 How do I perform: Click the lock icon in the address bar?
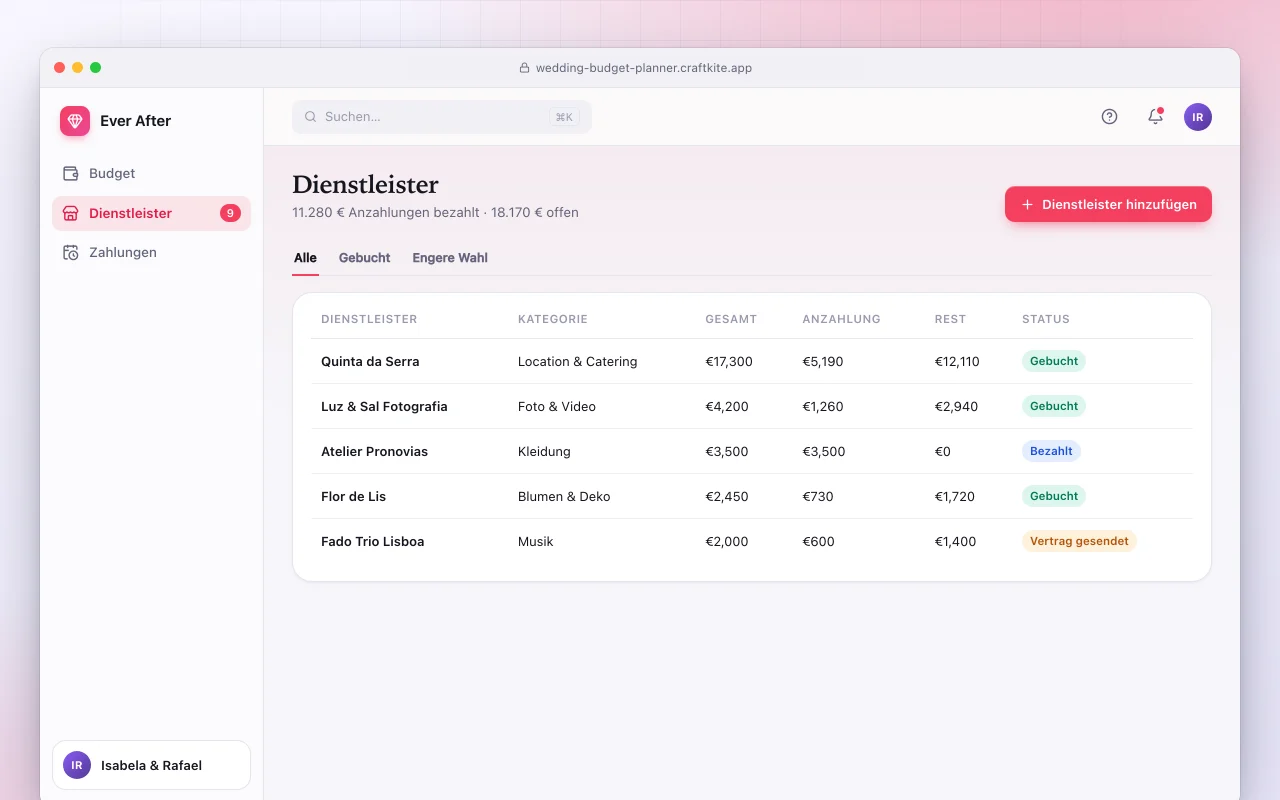pos(524,68)
